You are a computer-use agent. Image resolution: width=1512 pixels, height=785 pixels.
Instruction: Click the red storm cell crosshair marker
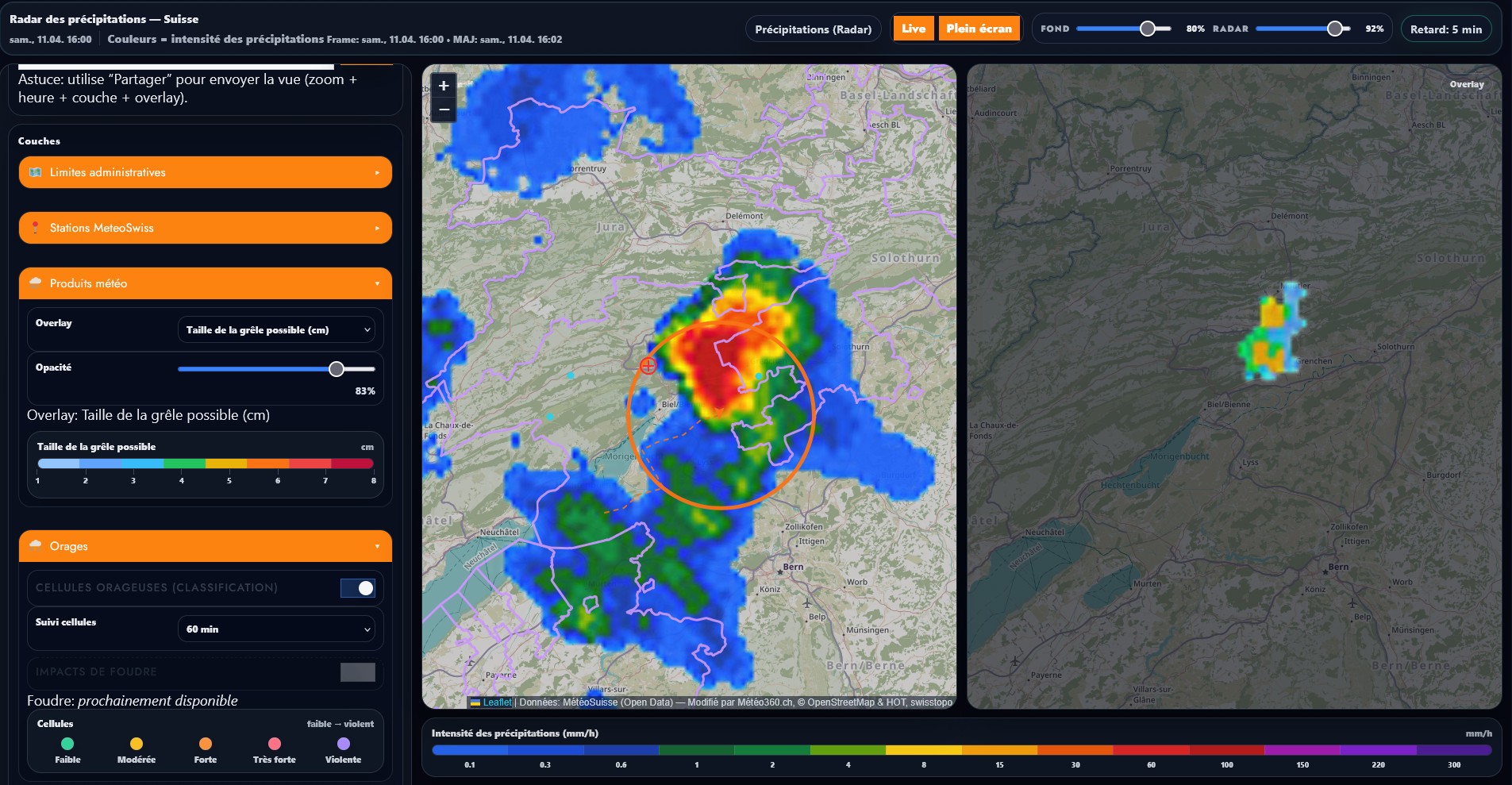tap(648, 365)
